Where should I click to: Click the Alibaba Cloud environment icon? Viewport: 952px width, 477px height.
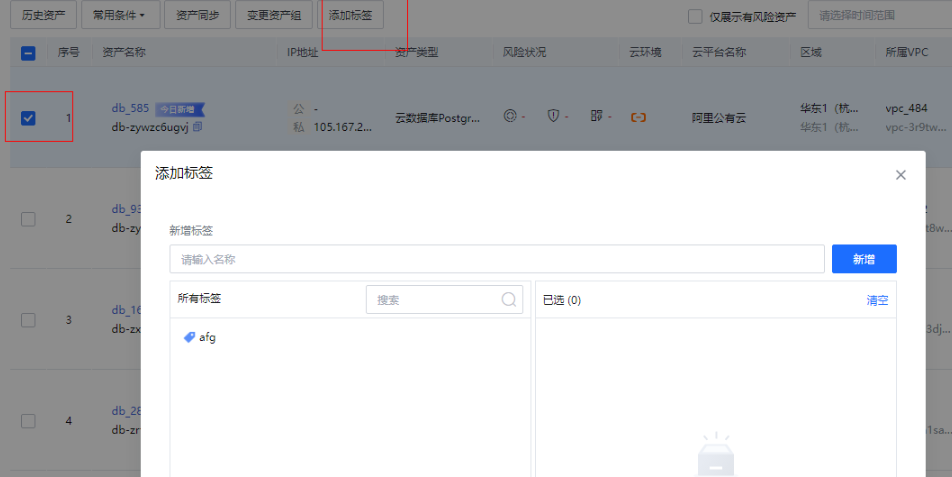click(x=638, y=117)
